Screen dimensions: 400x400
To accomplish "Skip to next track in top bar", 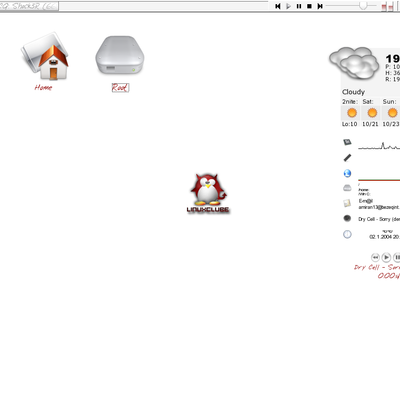I will [x=320, y=6].
